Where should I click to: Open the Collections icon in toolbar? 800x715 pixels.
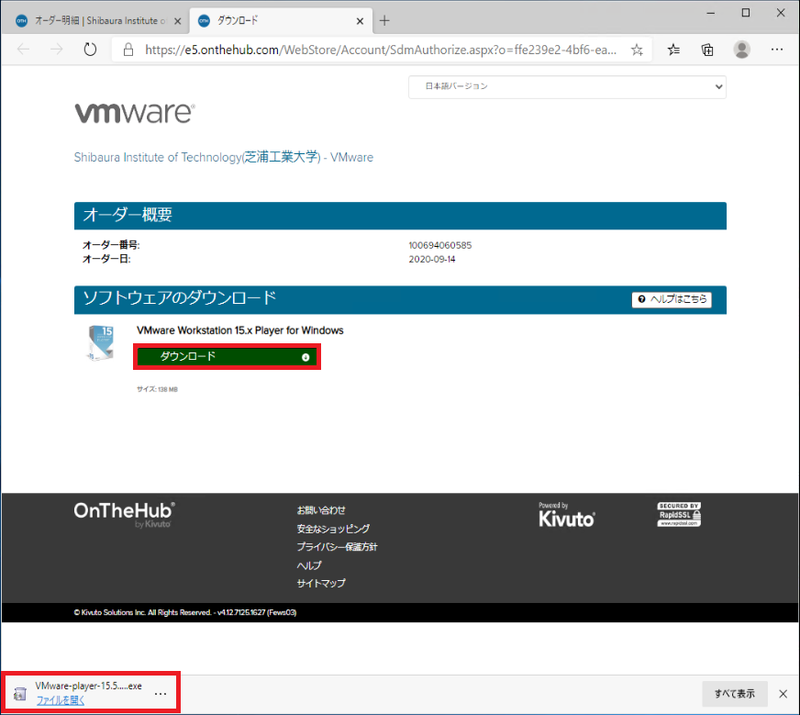point(707,50)
